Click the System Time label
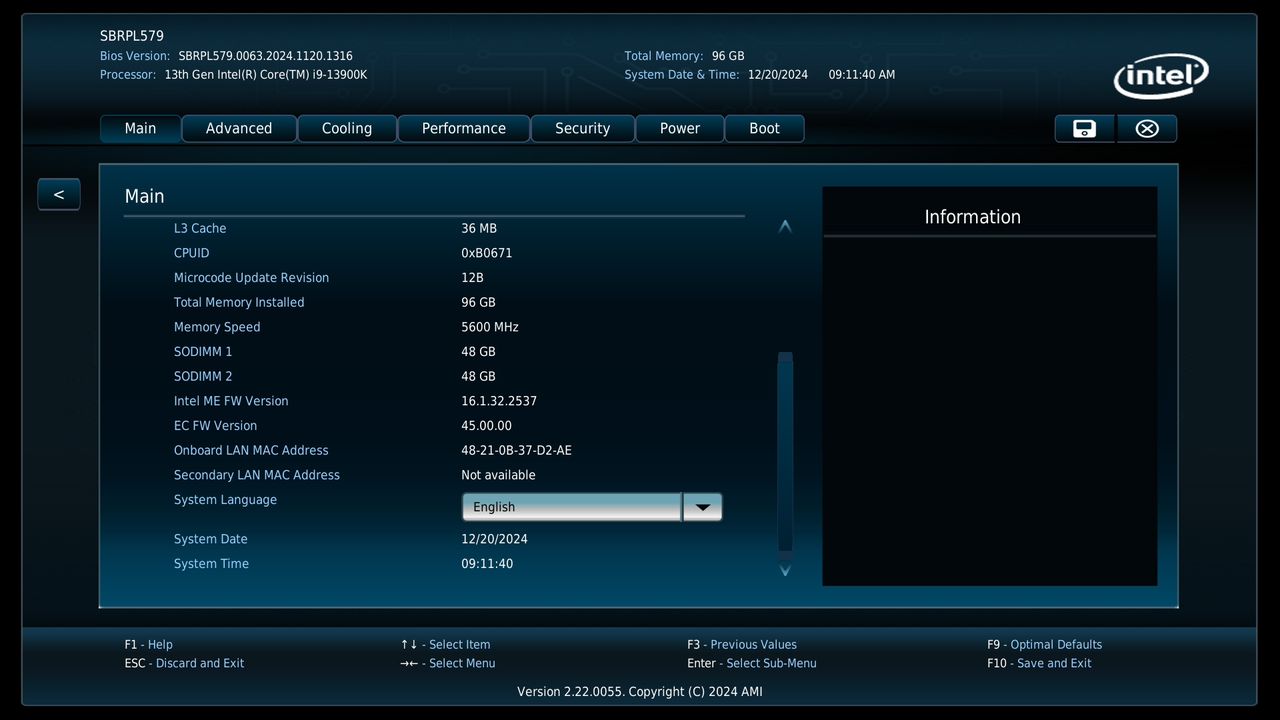 [211, 564]
